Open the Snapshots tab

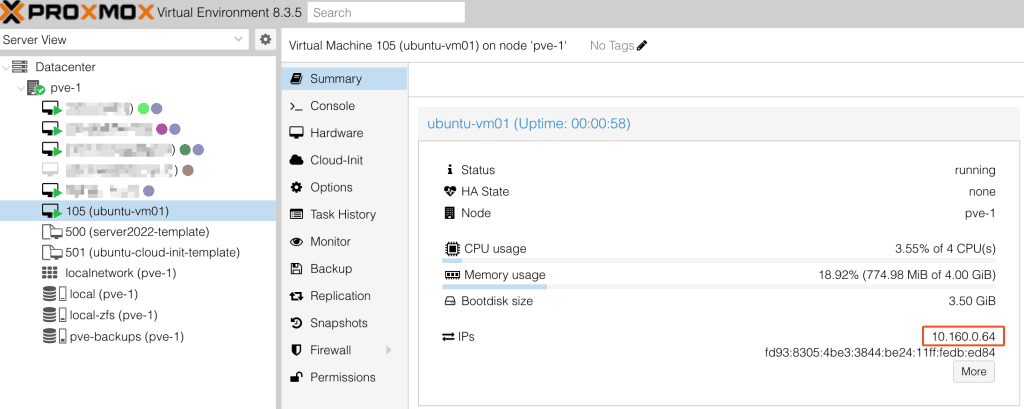tap(345, 323)
